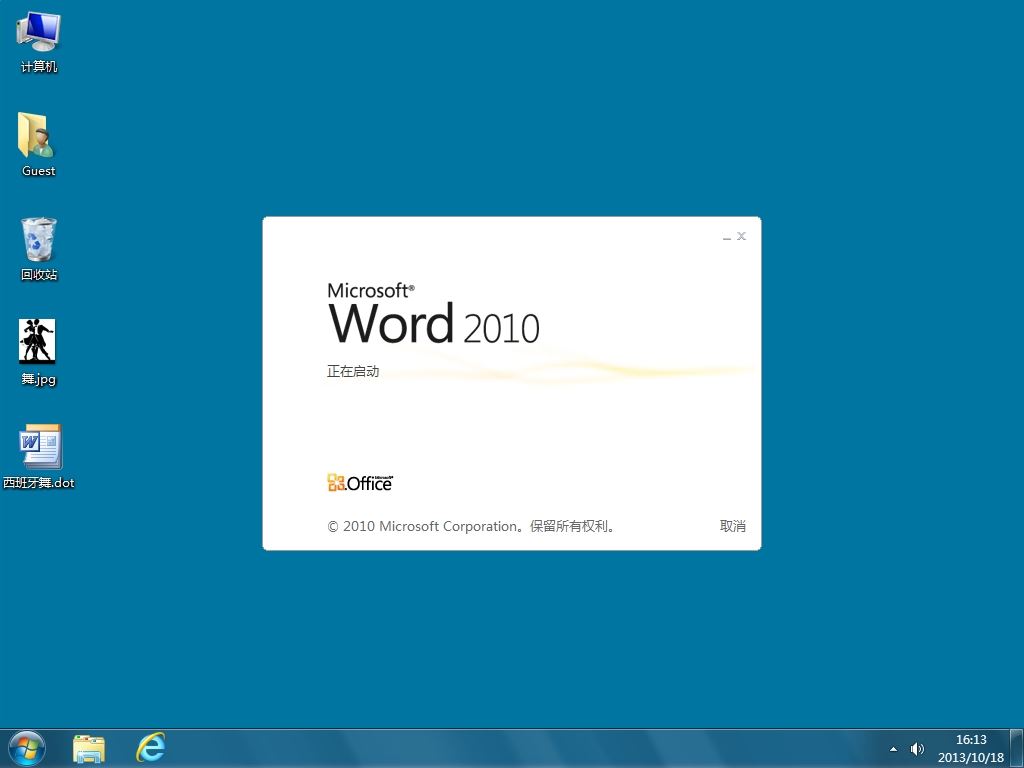Open Windows Explorer from taskbar
The width and height of the screenshot is (1024, 768).
pyautogui.click(x=89, y=749)
